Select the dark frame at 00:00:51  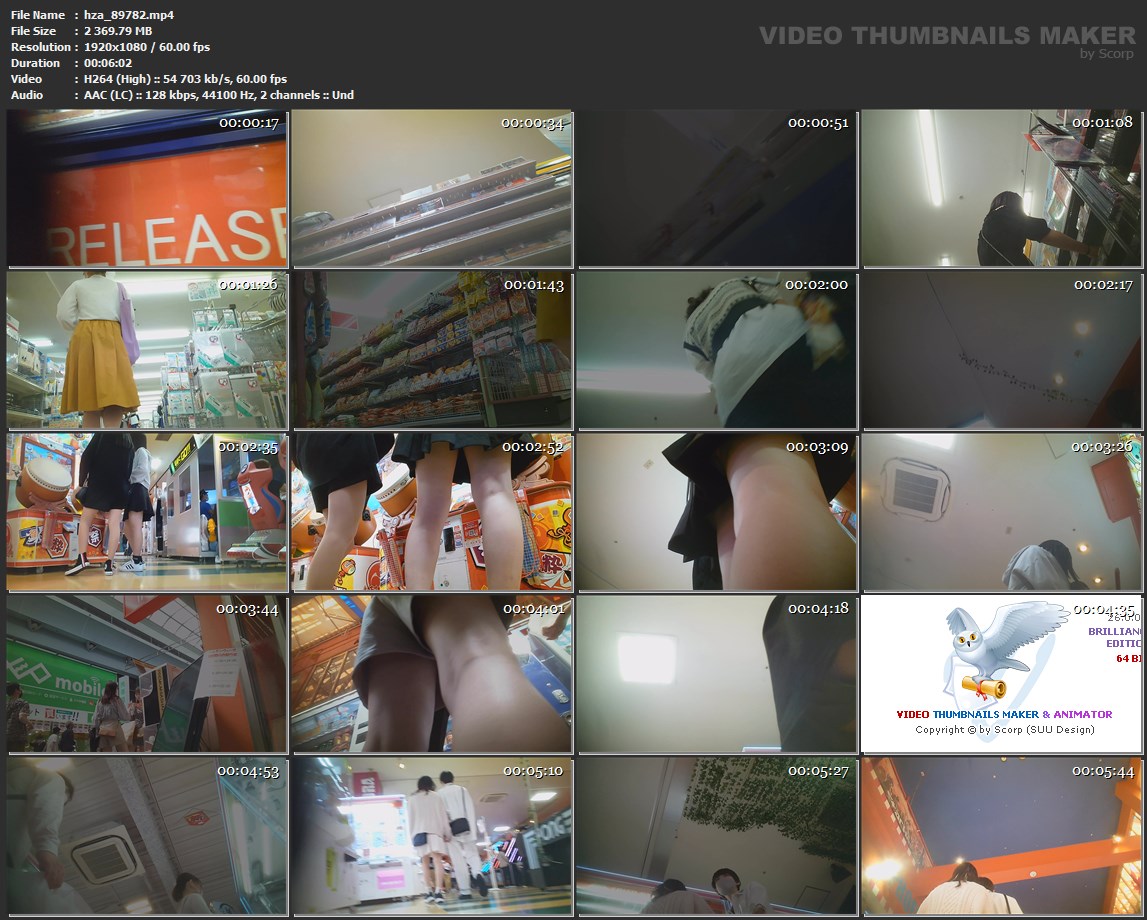coord(717,188)
